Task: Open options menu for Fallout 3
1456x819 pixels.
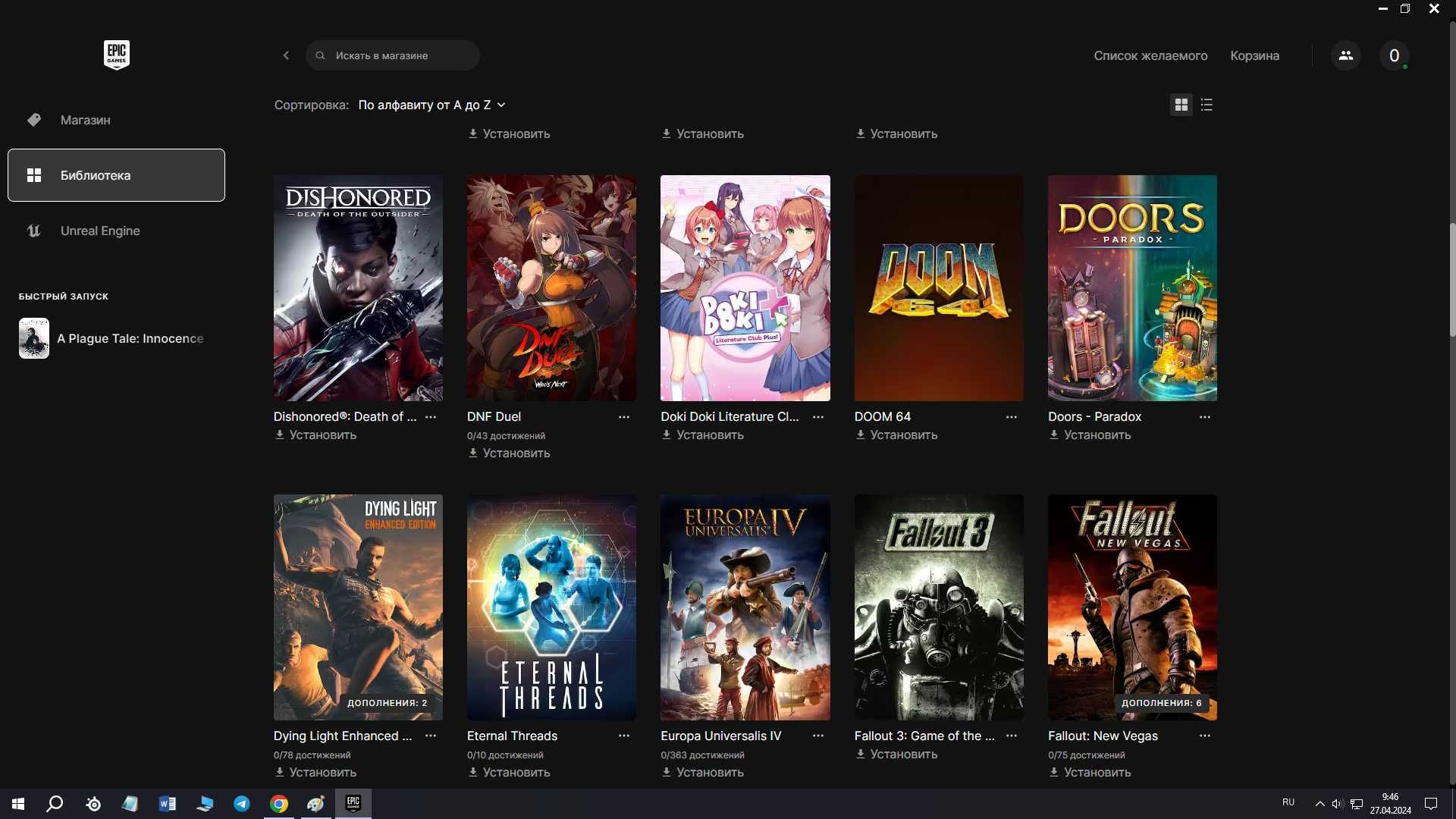Action: coord(1012,736)
